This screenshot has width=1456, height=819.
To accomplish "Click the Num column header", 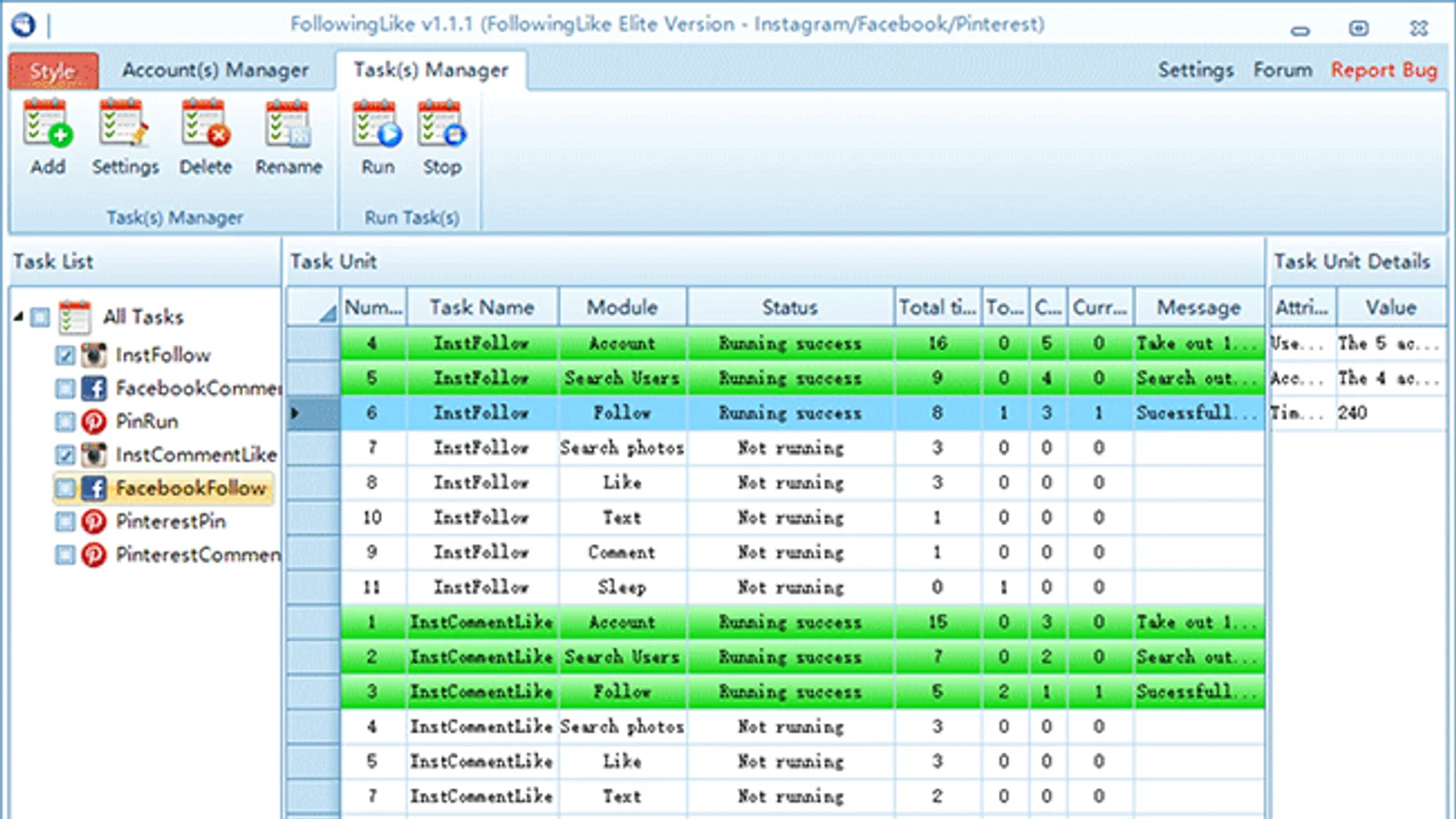I will tap(374, 308).
